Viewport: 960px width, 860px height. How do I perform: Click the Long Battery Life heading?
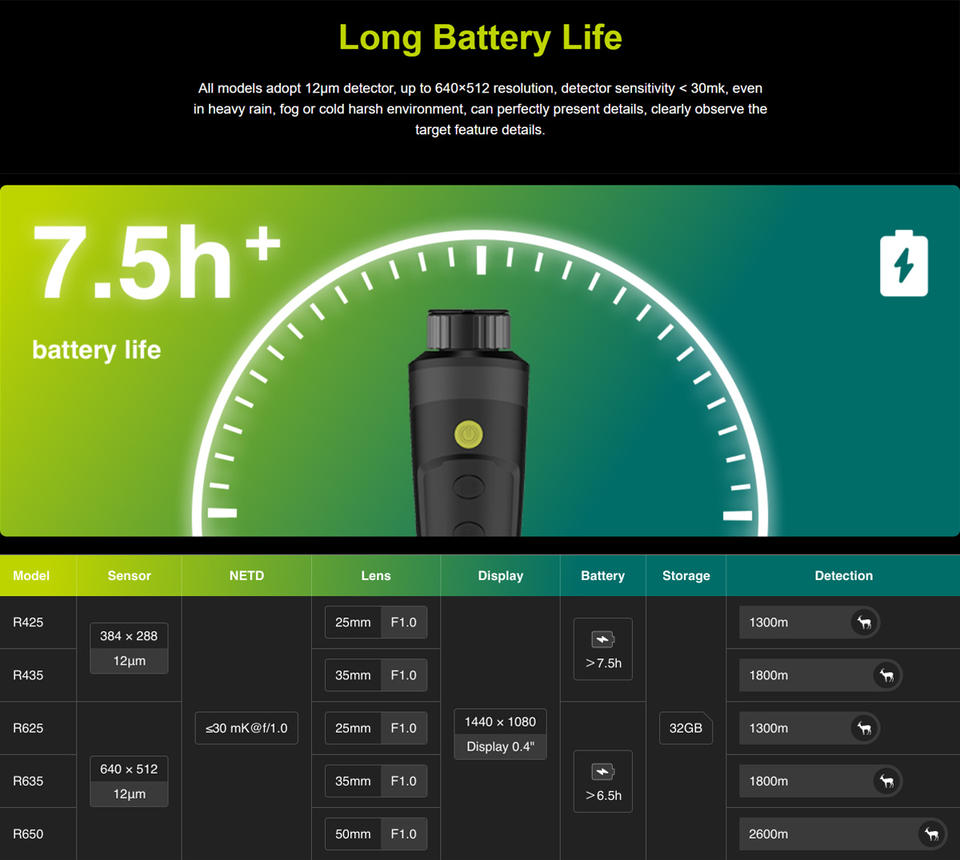tap(481, 37)
